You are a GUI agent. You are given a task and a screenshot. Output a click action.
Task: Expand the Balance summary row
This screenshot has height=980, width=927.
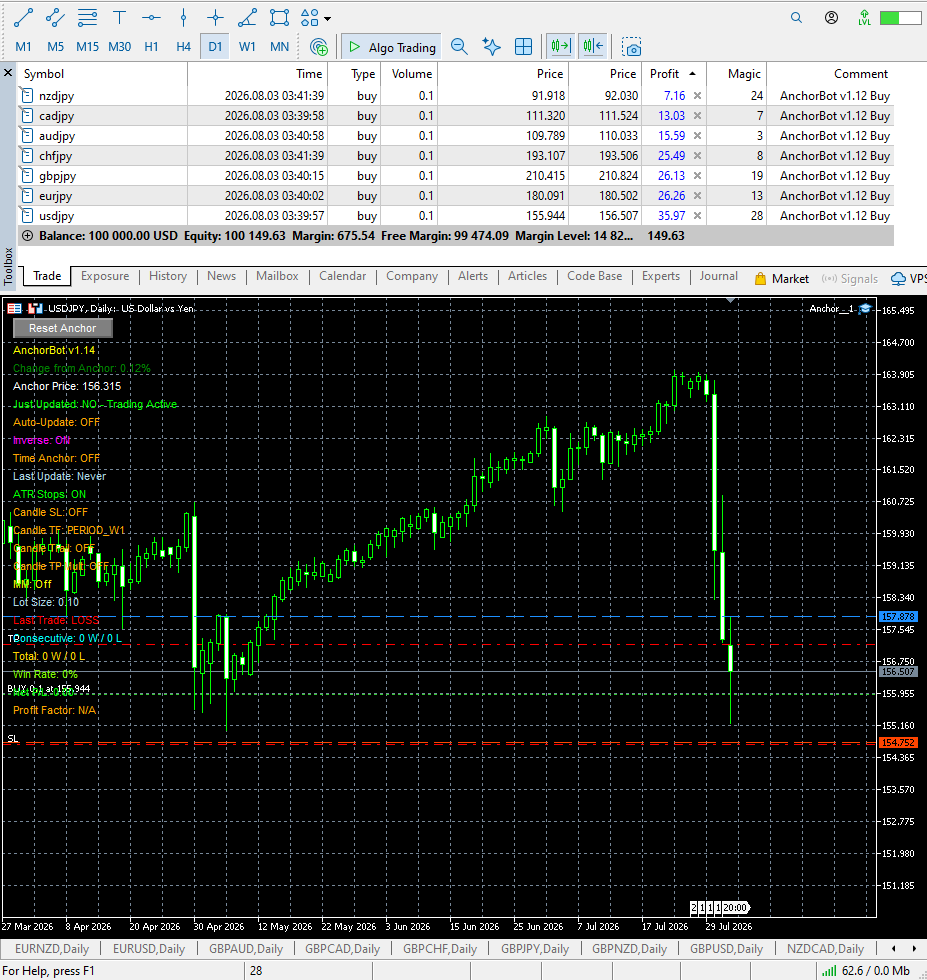point(28,236)
